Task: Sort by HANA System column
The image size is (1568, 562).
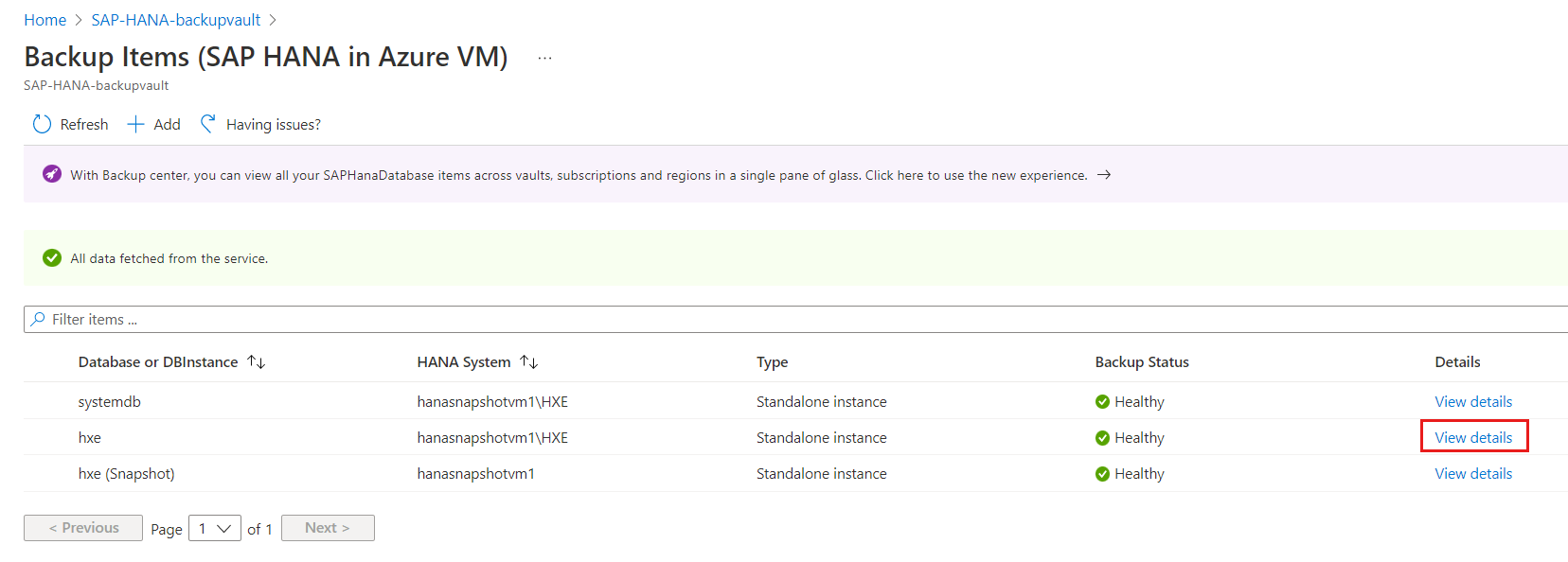Action: click(x=529, y=362)
